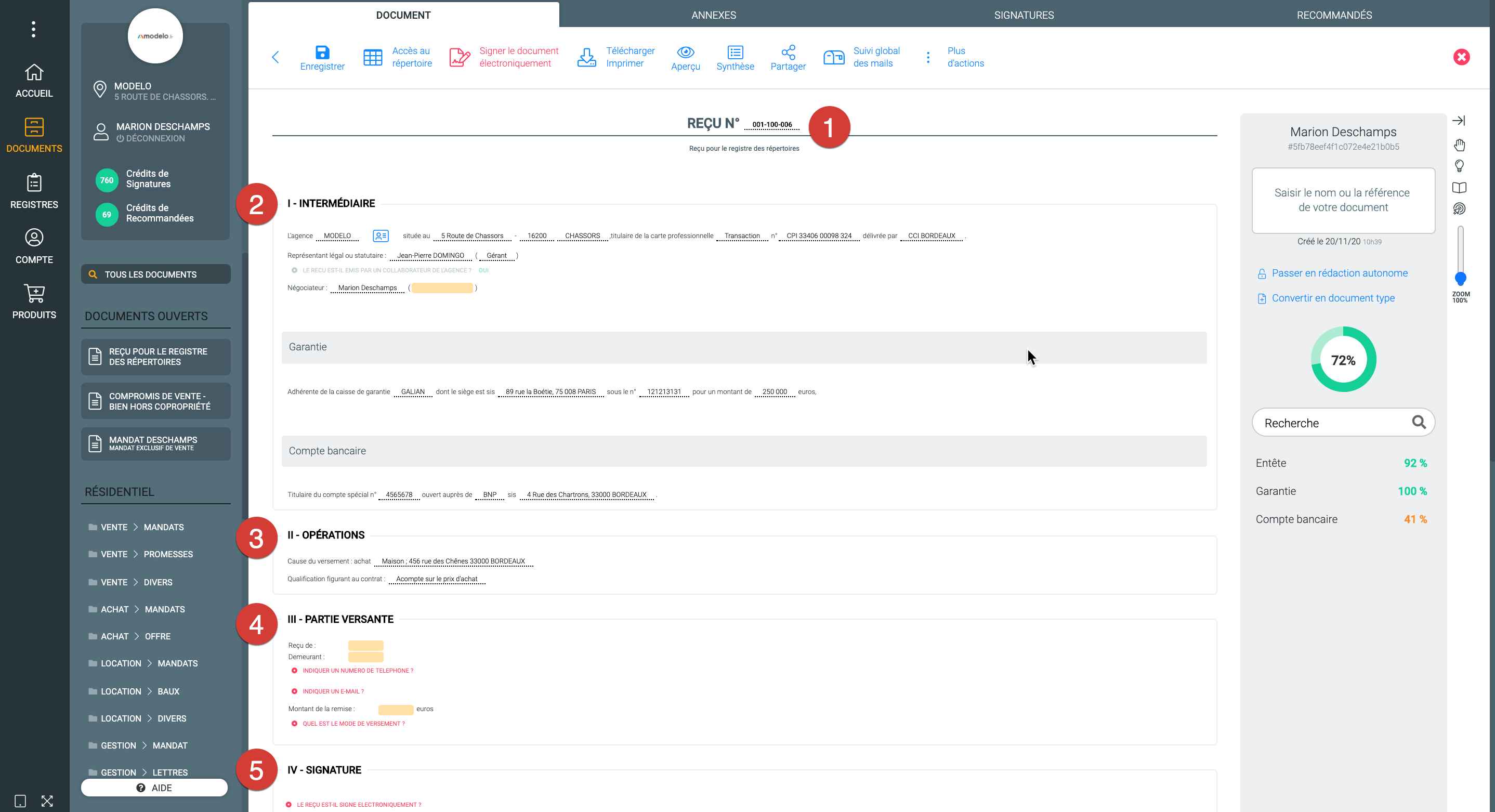Screen dimensions: 1495x812
Task: Toggle 'Indiquer un e-mail' option
Action: [294, 691]
